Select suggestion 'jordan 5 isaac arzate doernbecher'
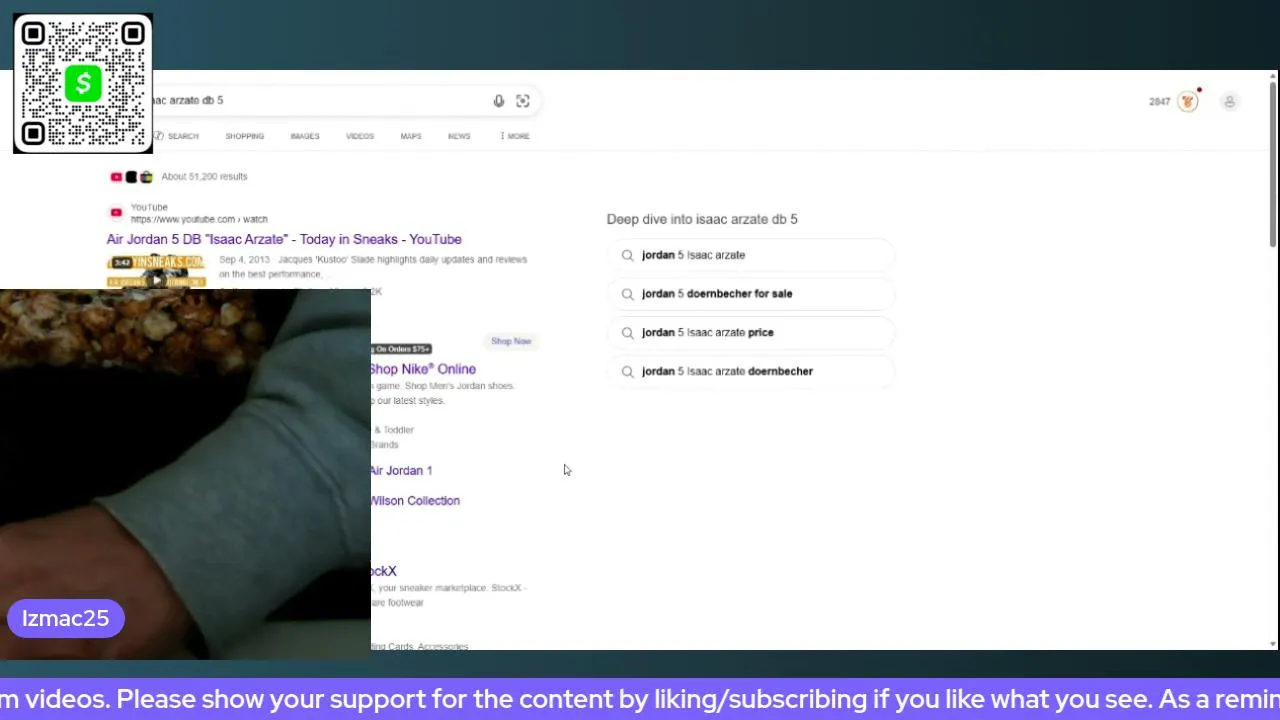 coord(750,372)
